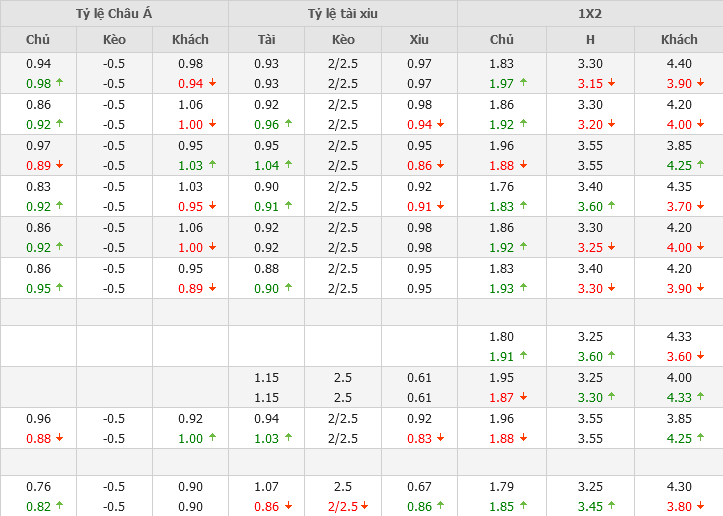Click the Xỉu column header

[x=419, y=40]
